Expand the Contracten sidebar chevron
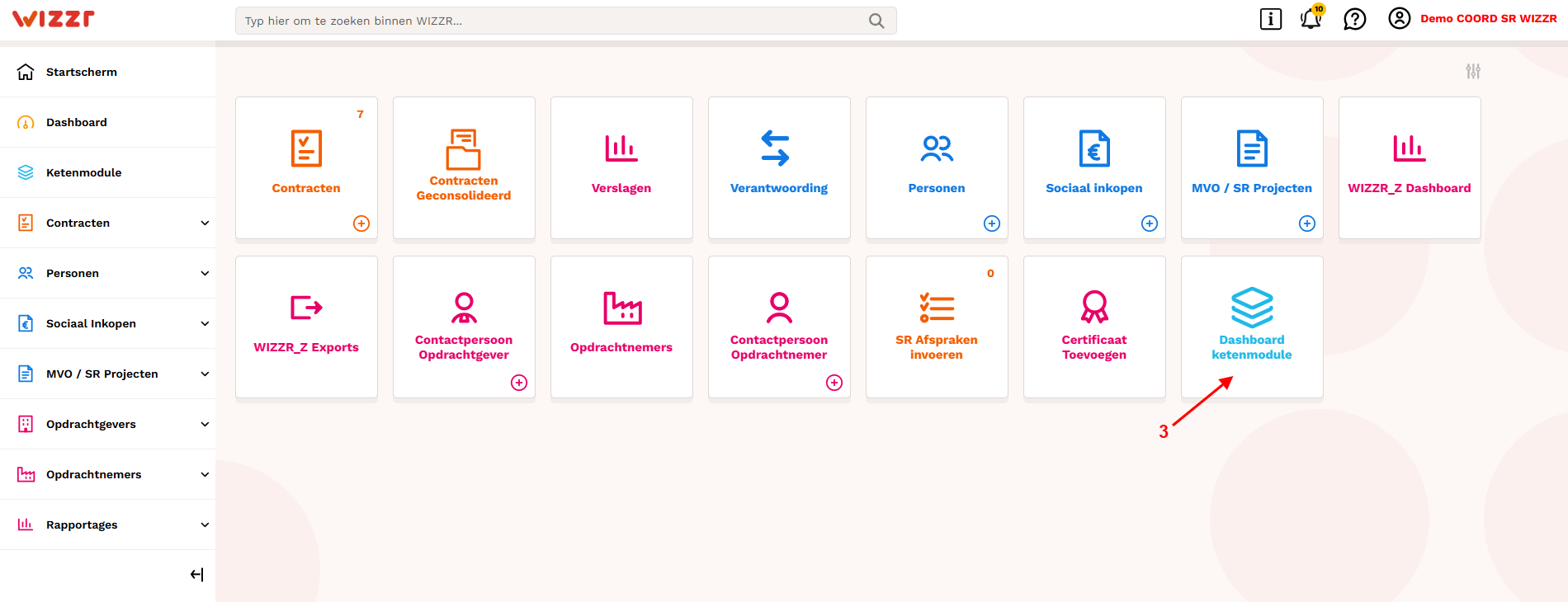 (x=205, y=223)
